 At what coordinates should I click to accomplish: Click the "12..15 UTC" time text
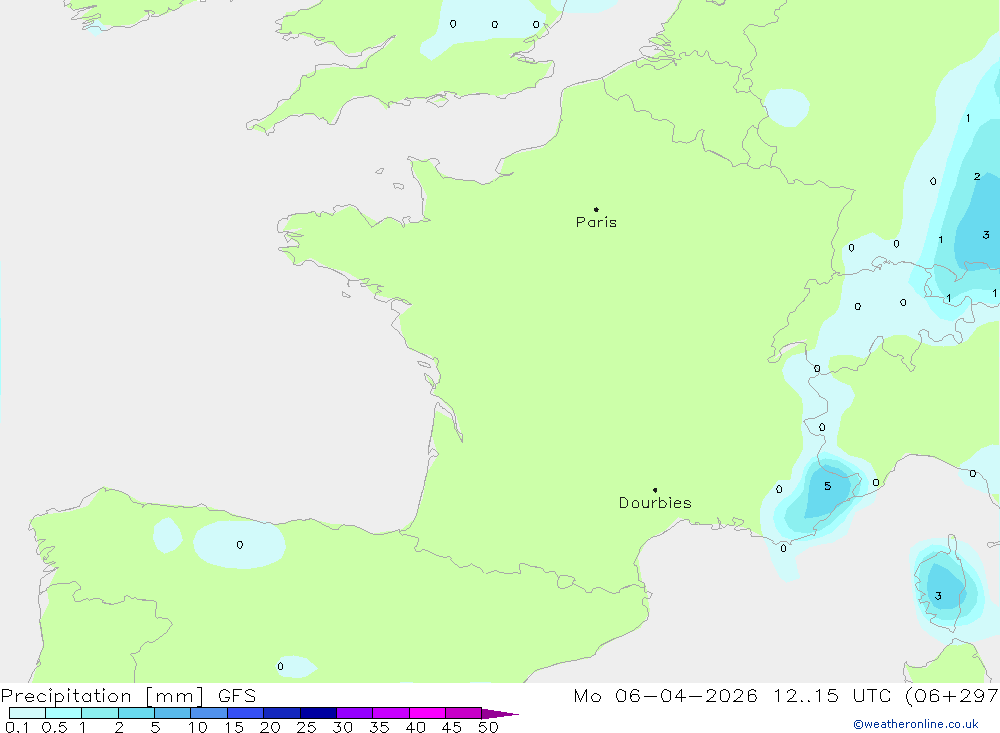tap(832, 696)
